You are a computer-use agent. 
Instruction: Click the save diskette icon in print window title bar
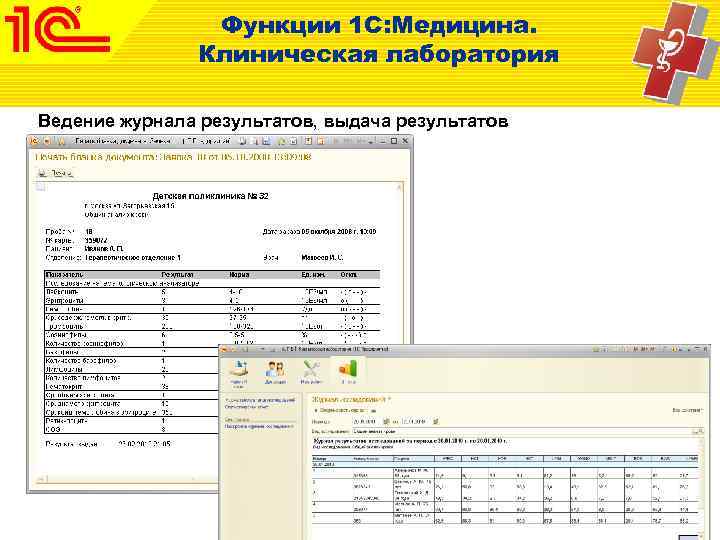pyautogui.click(x=267, y=141)
